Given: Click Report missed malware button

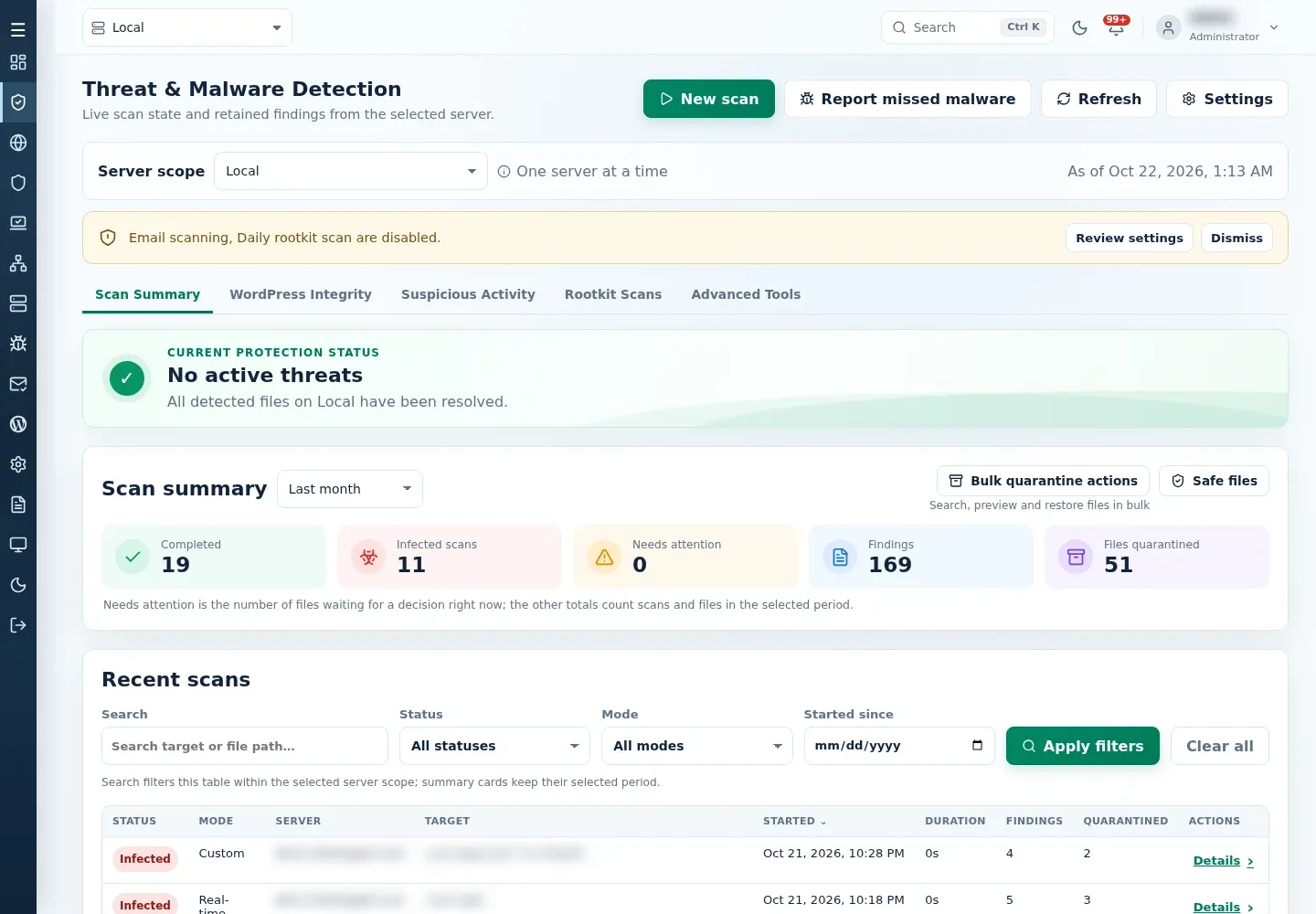Looking at the screenshot, I should [907, 99].
